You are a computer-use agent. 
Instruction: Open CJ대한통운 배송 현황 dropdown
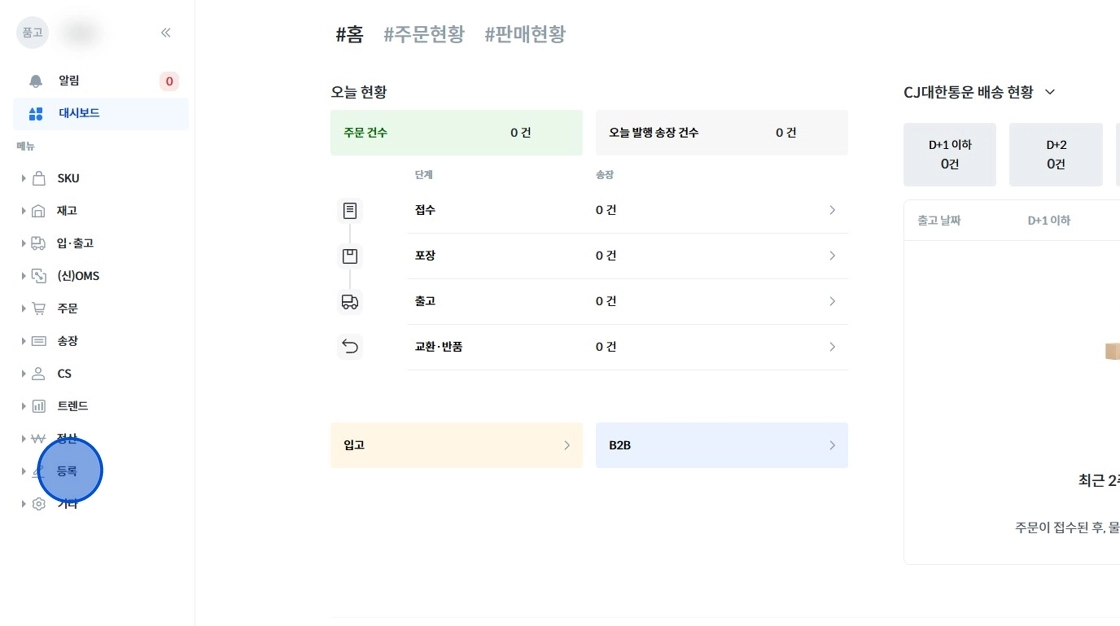tap(1050, 92)
